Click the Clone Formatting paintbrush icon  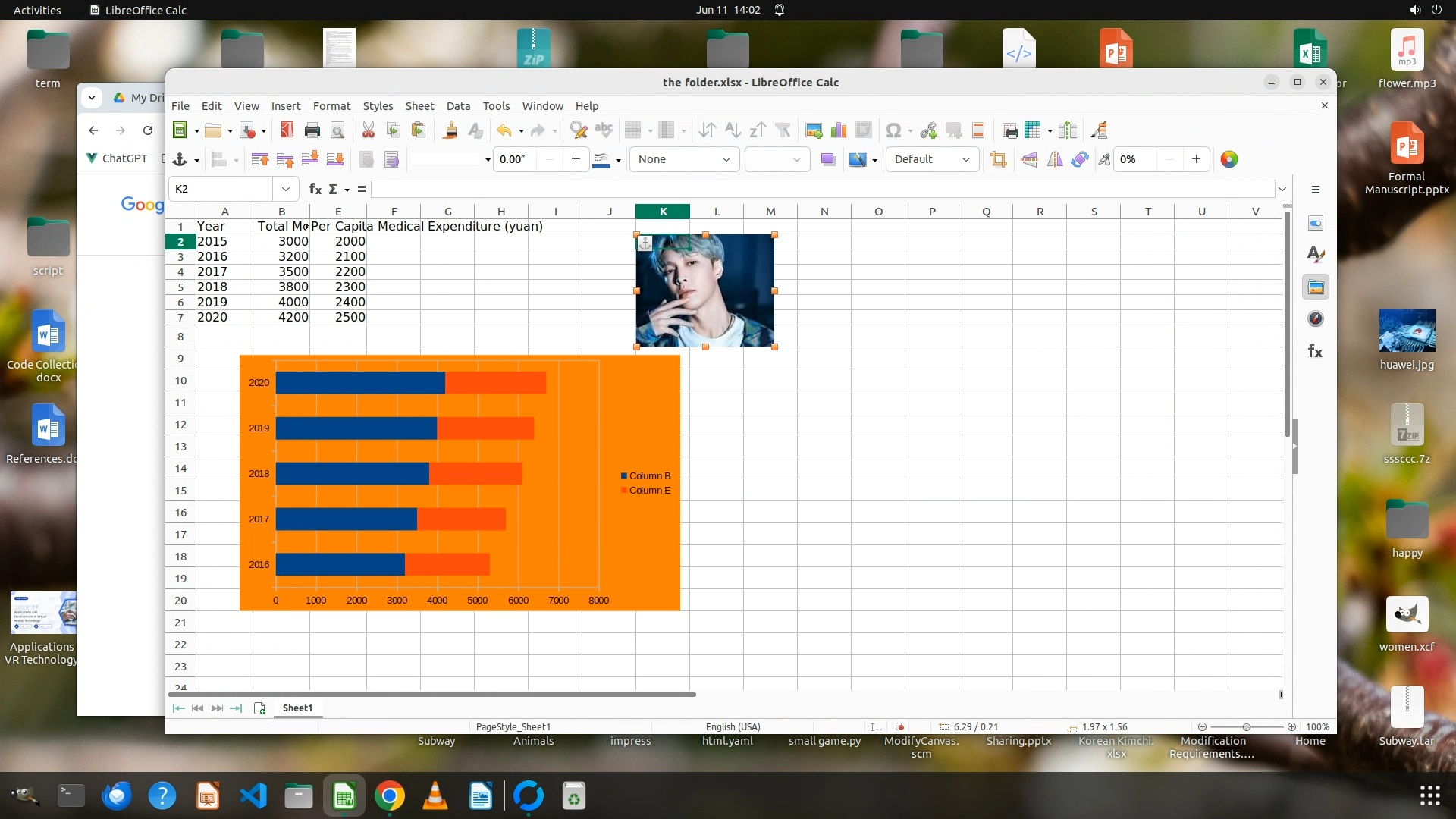(450, 130)
